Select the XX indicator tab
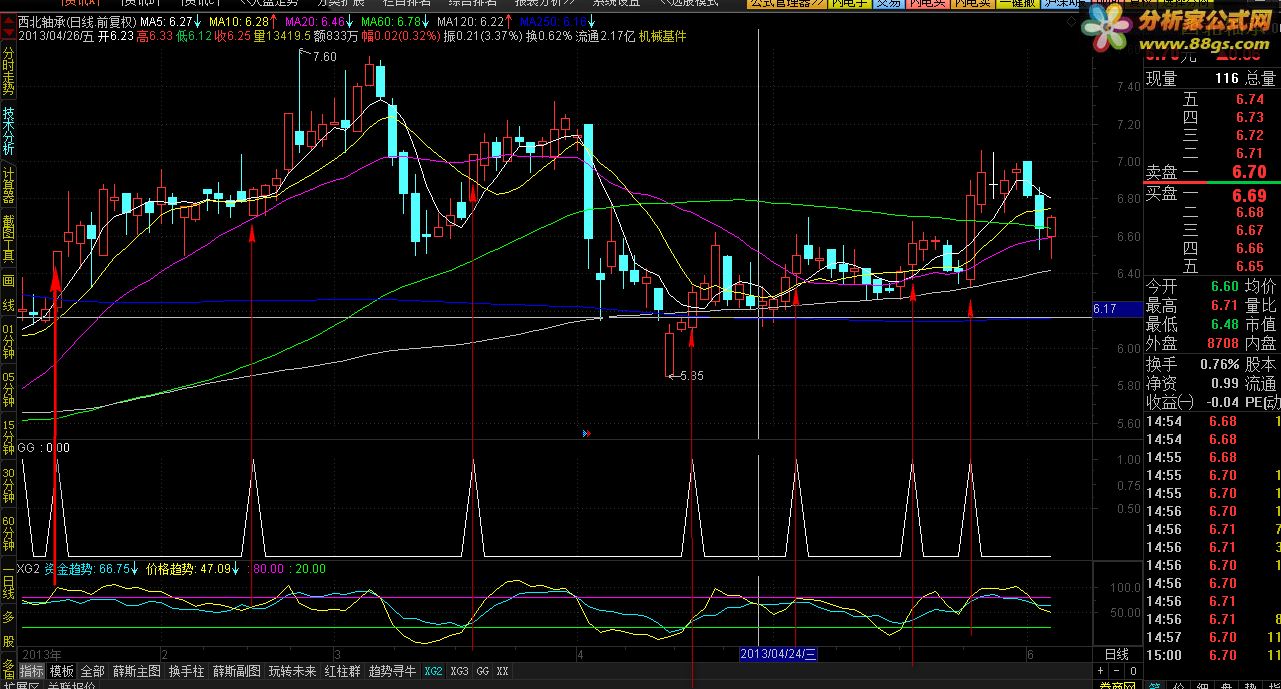 point(502,671)
